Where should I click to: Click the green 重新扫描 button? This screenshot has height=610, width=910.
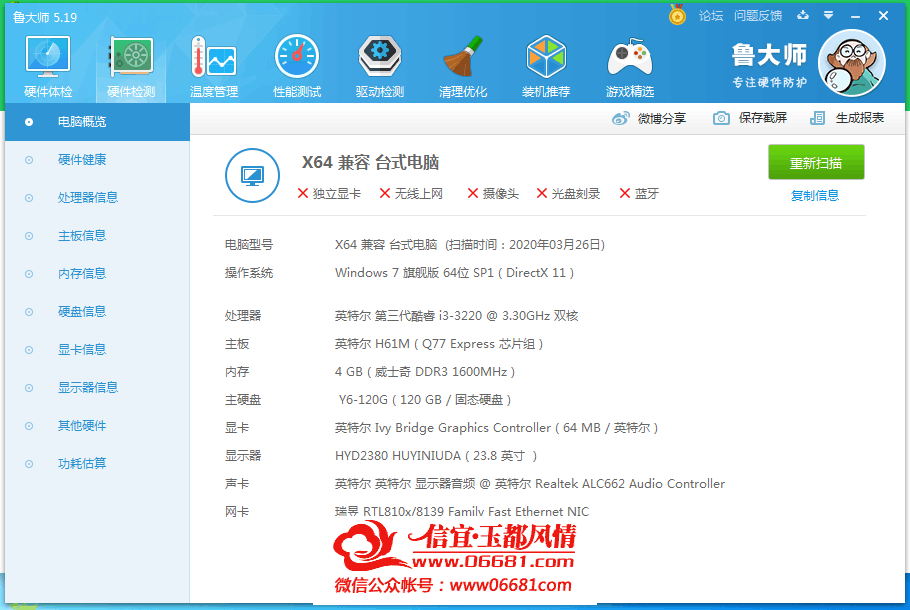[816, 162]
